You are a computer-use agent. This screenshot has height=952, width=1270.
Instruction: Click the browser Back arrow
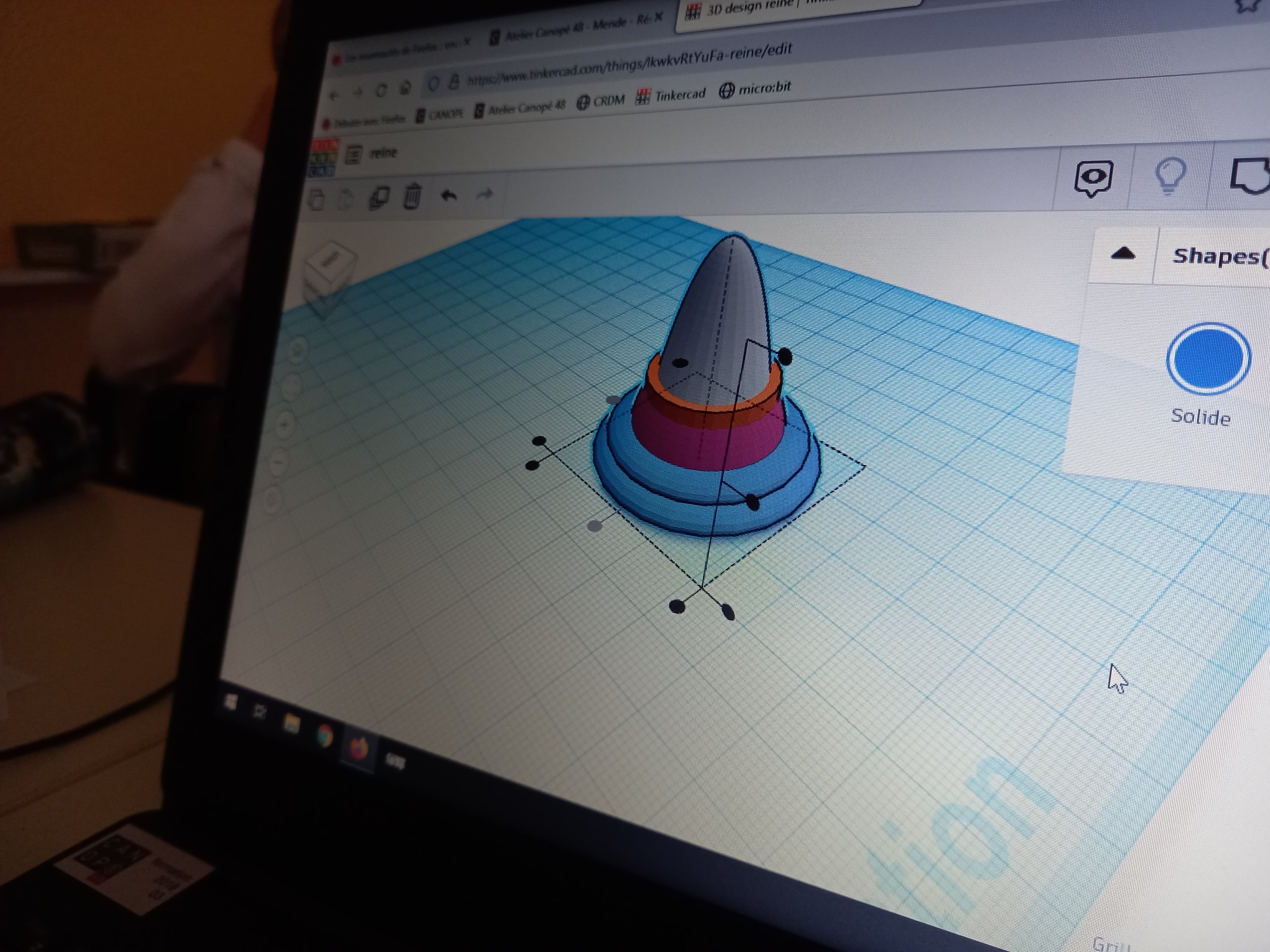pyautogui.click(x=334, y=96)
